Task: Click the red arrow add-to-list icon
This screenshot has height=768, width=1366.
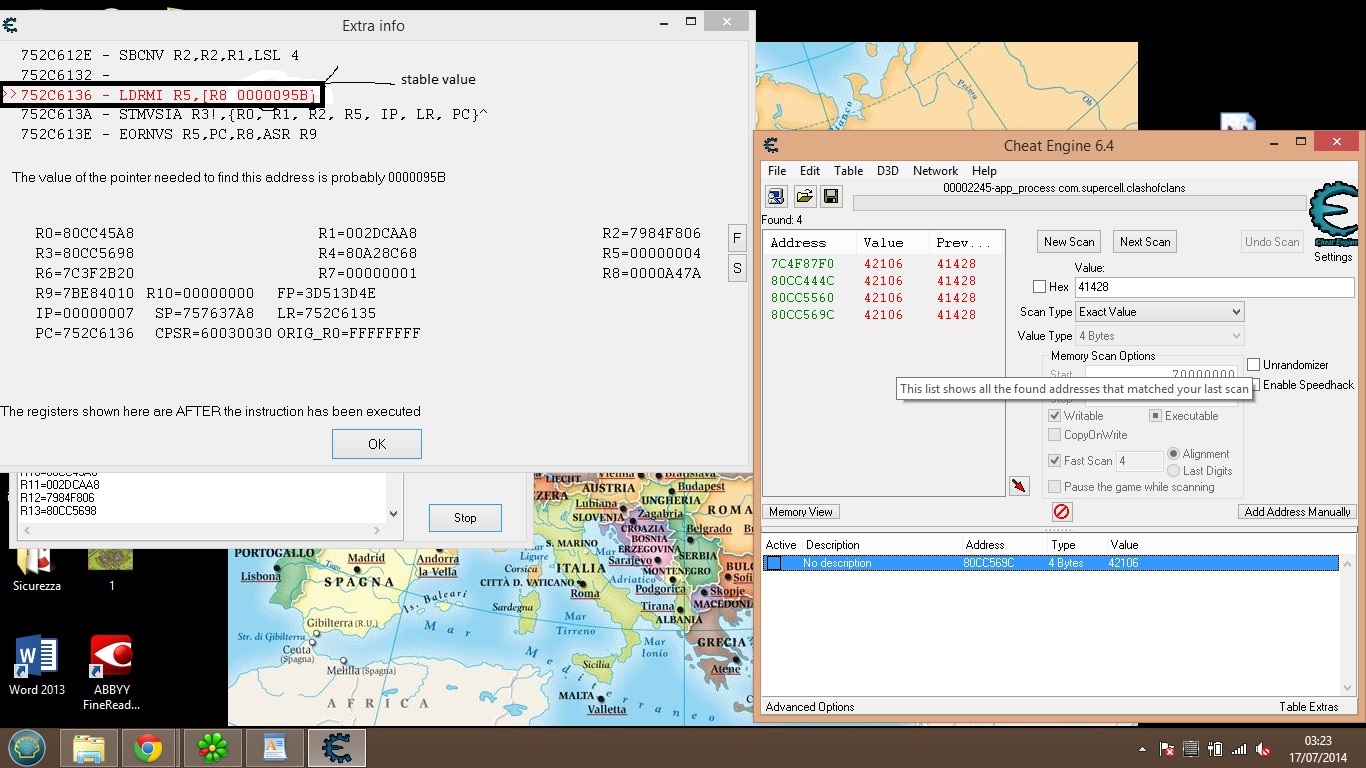Action: [x=1018, y=486]
